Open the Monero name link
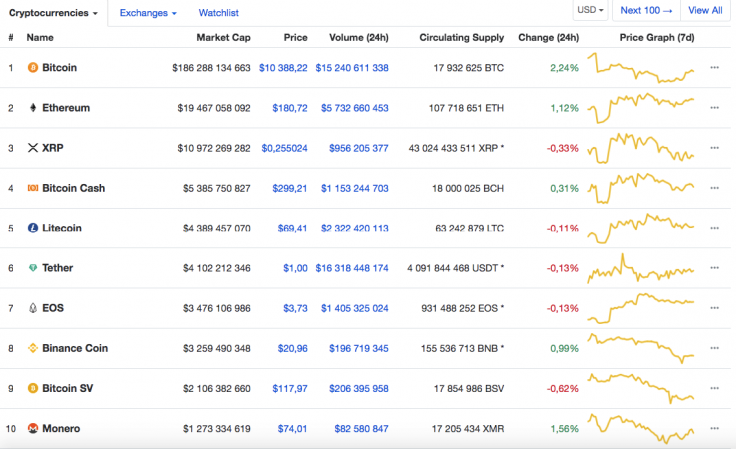The image size is (736, 449). [61, 428]
